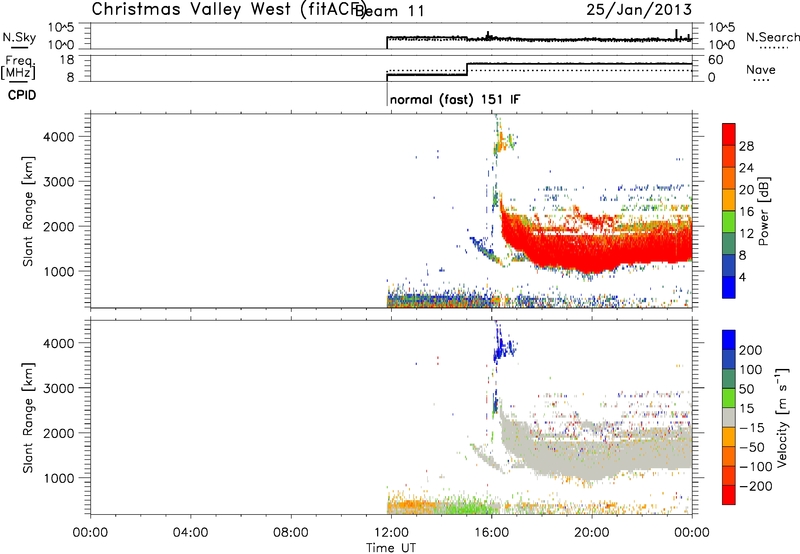
Task: Click the blue echo cluster near 4000 km in Velocity plot
Action: coord(503,347)
